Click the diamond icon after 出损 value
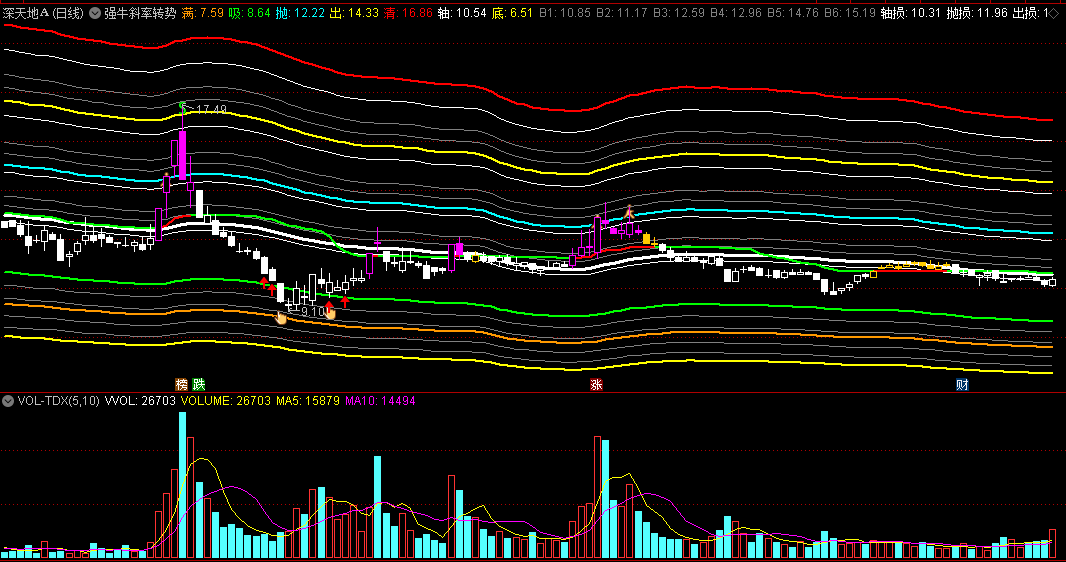Screen dimensions: 1066x562 click(1053, 12)
